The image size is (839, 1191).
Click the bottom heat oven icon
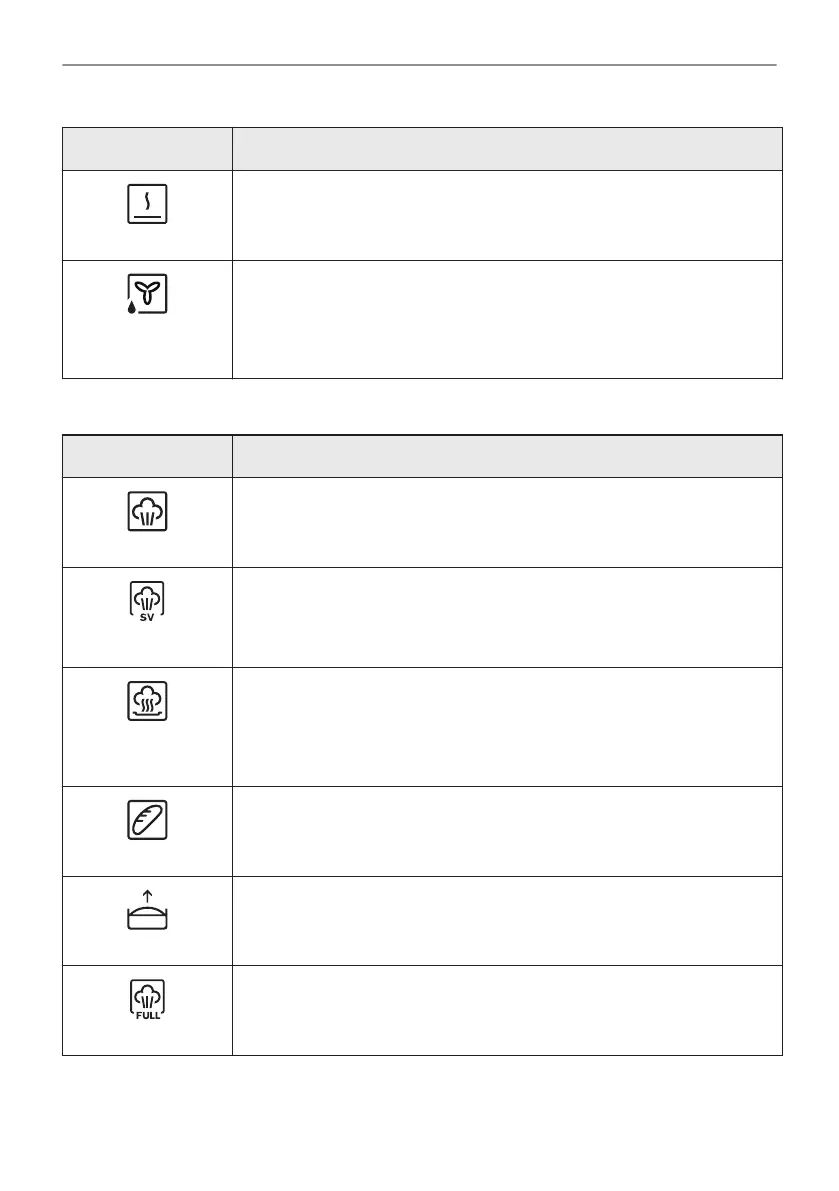coord(148,204)
